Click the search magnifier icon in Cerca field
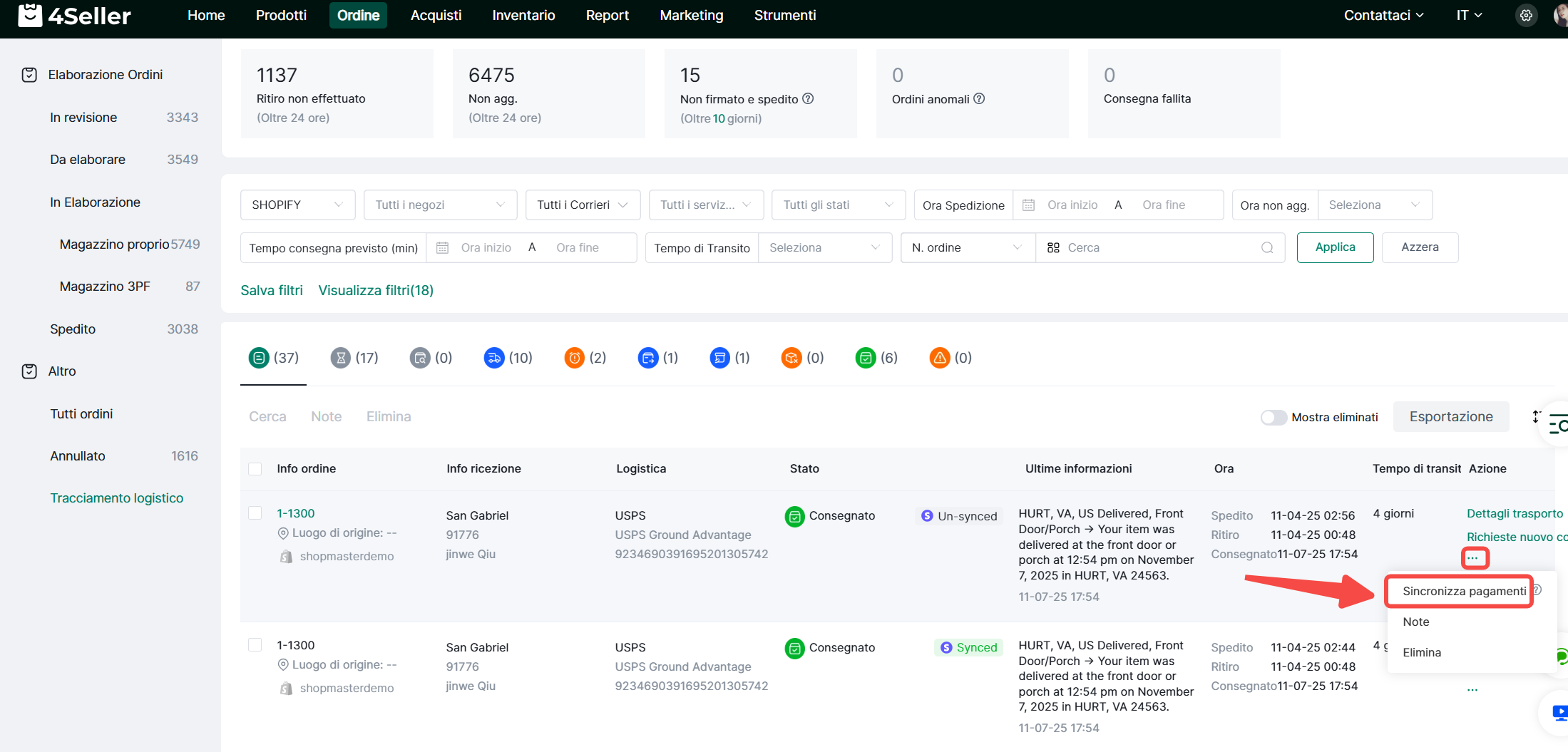1568x752 pixels. (1266, 248)
